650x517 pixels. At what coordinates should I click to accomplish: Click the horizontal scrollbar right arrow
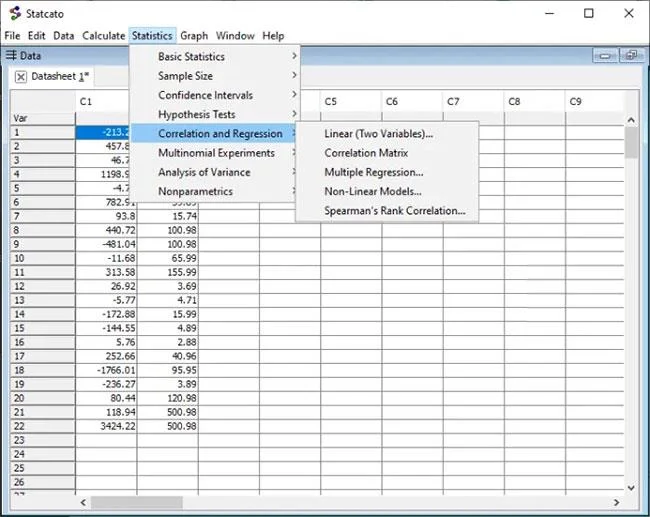tap(616, 502)
